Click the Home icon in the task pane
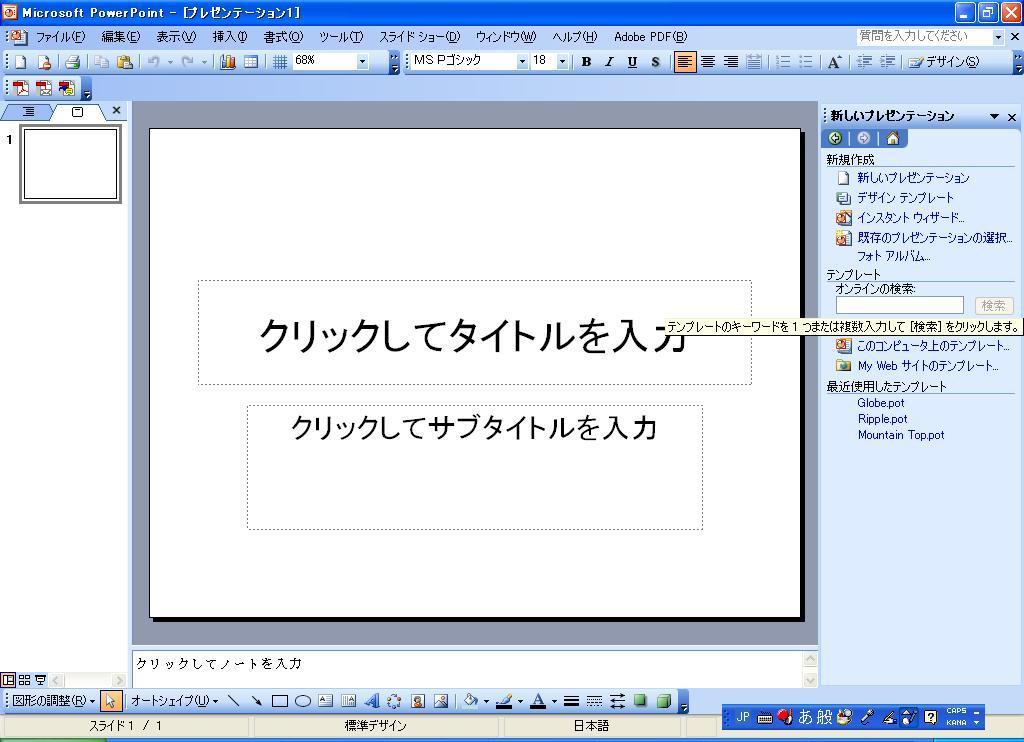 (892, 138)
